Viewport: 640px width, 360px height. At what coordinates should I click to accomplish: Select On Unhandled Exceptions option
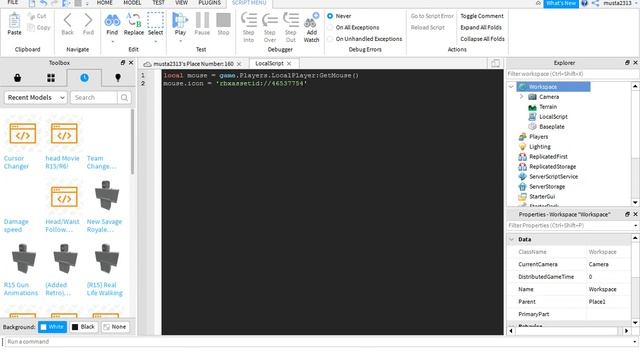click(x=364, y=39)
